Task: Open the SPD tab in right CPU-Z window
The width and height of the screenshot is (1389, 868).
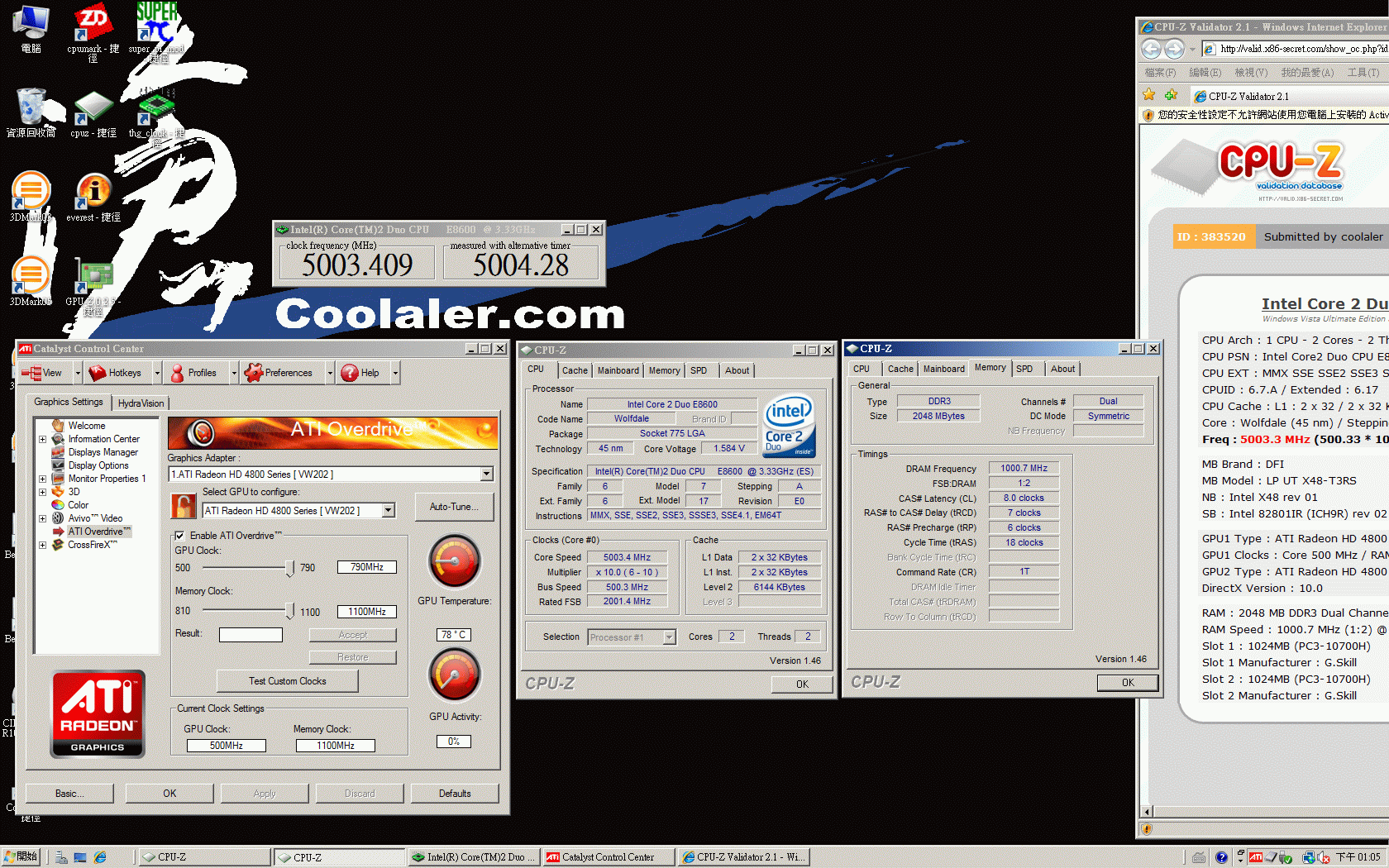Action: pyautogui.click(x=1024, y=369)
